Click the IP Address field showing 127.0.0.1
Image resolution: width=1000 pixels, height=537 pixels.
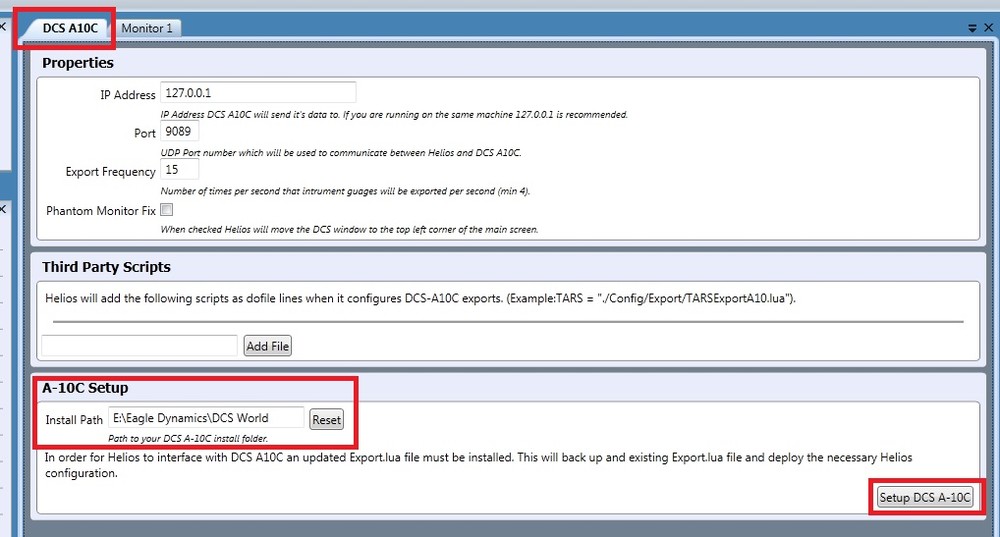258,92
